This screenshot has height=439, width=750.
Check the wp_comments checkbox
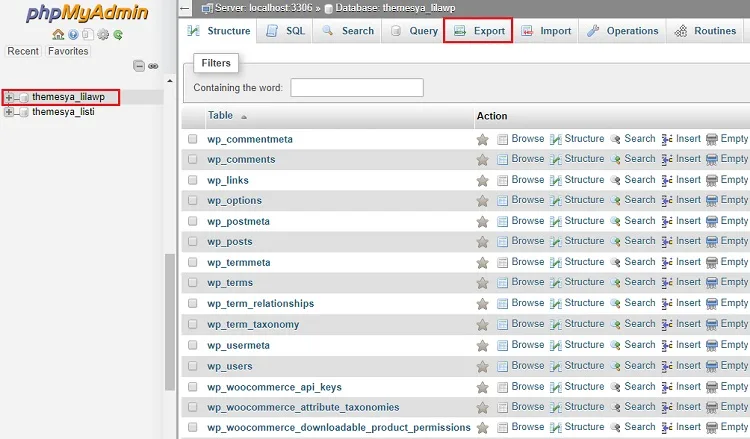pyautogui.click(x=193, y=159)
